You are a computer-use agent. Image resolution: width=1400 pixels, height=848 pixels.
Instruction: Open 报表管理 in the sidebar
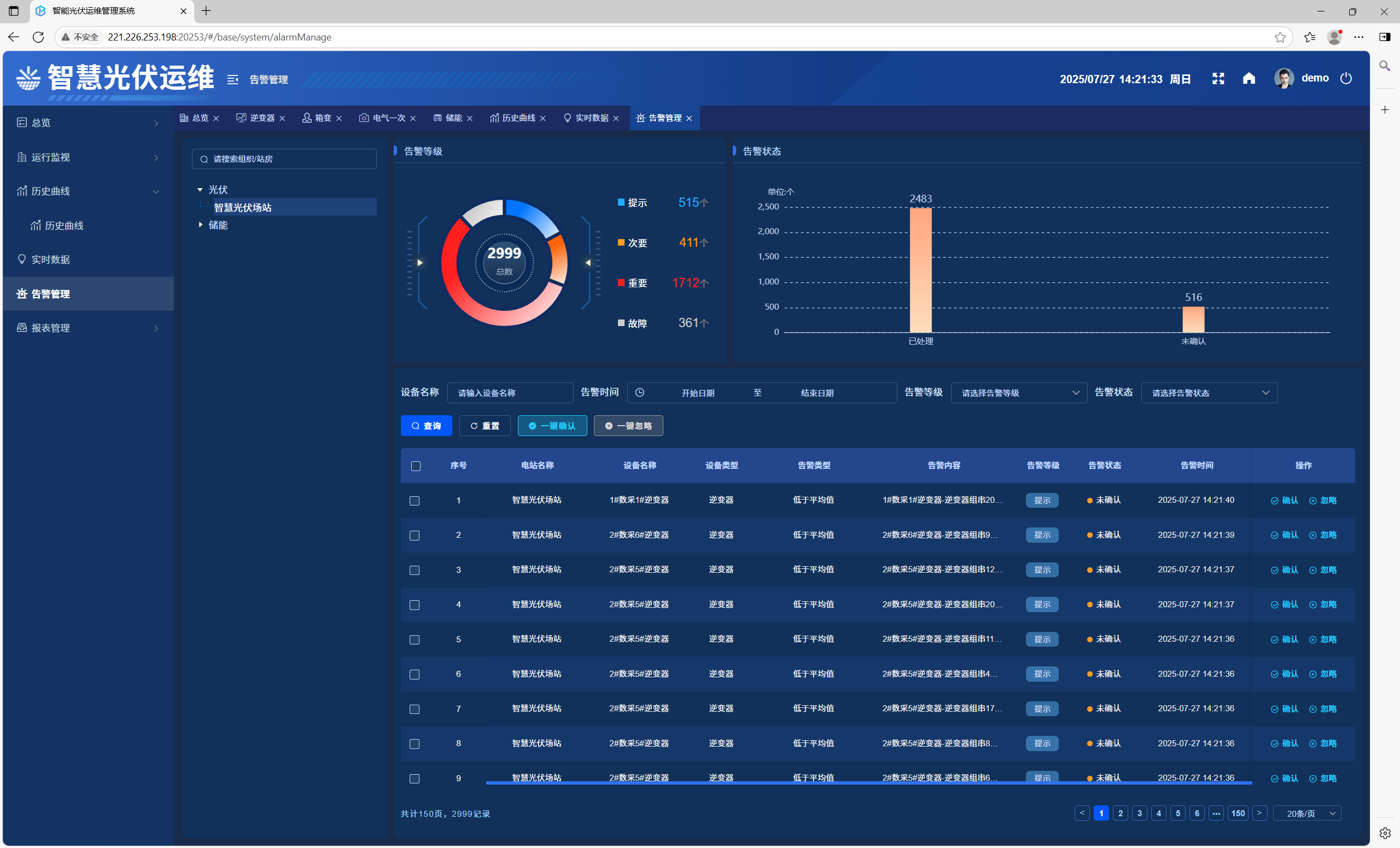pos(50,328)
